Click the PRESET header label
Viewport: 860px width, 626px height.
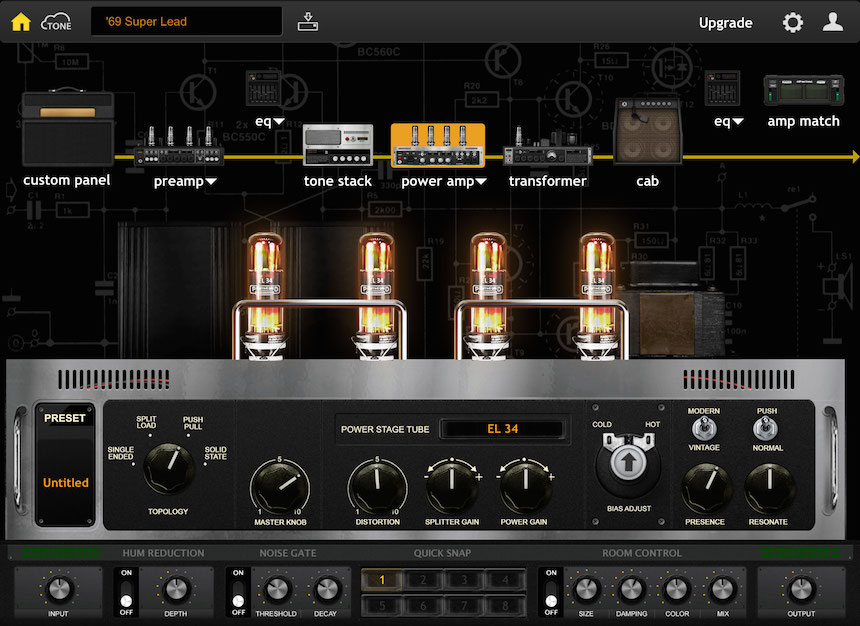[65, 418]
